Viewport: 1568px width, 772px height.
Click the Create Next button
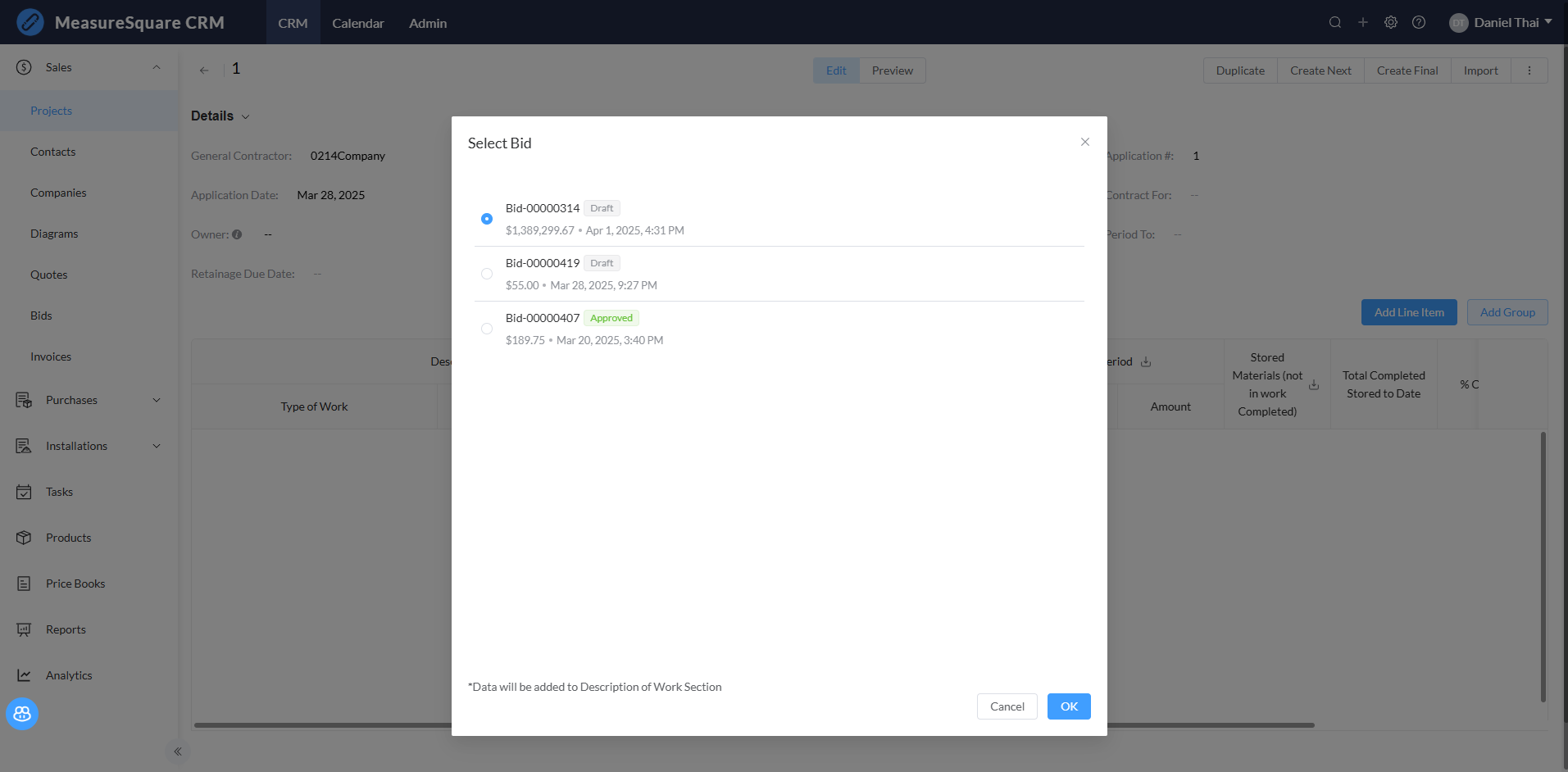1320,70
